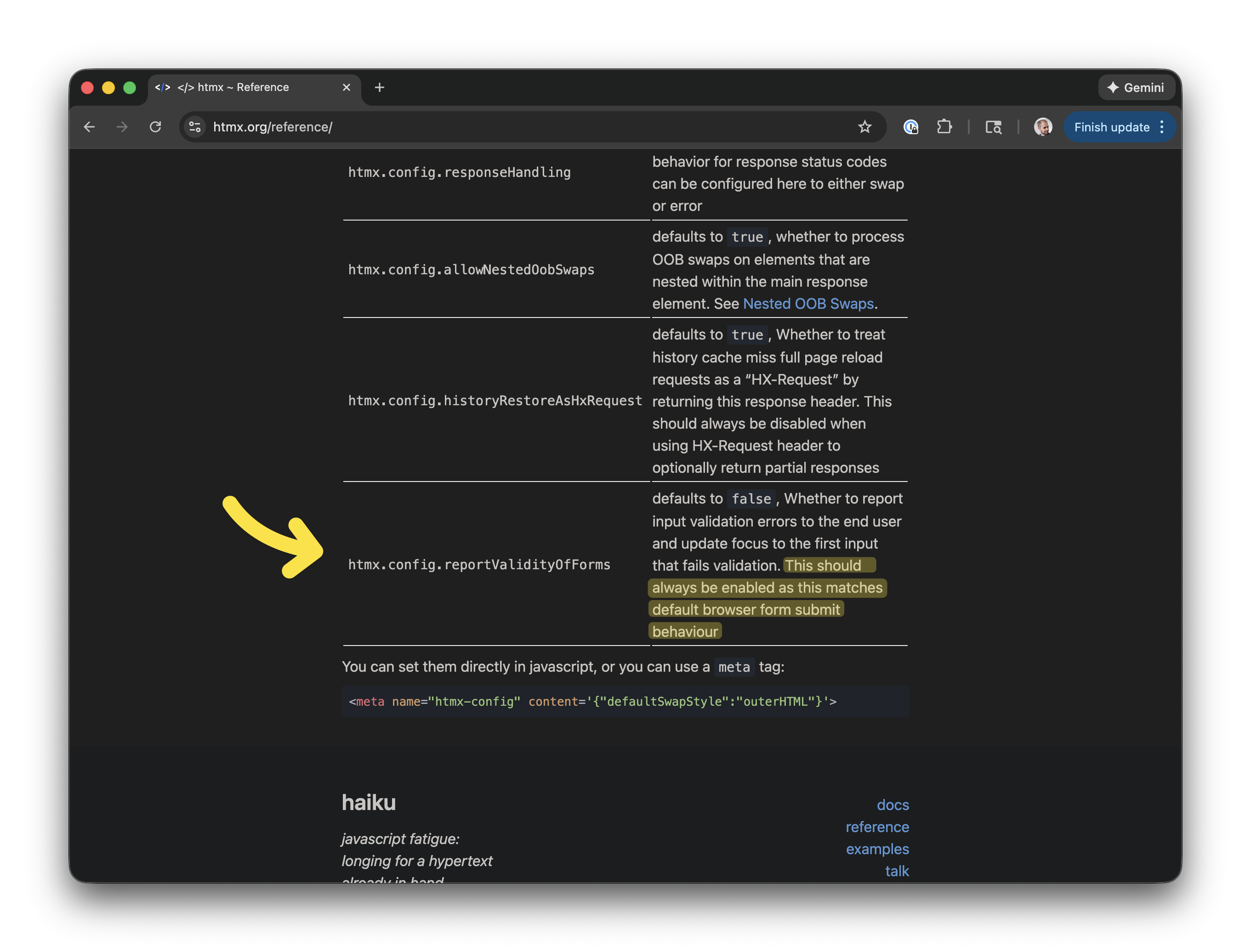The image size is (1251, 952).
Task: Open the talk footer link
Action: (897, 871)
